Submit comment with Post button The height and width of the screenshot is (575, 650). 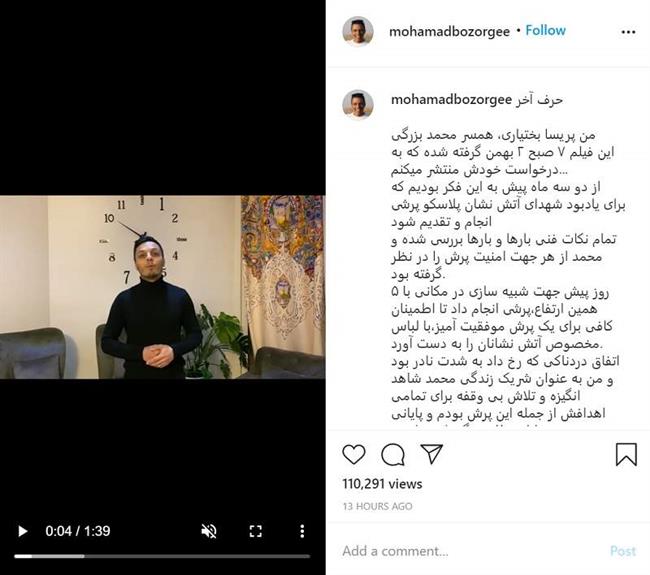(x=623, y=551)
